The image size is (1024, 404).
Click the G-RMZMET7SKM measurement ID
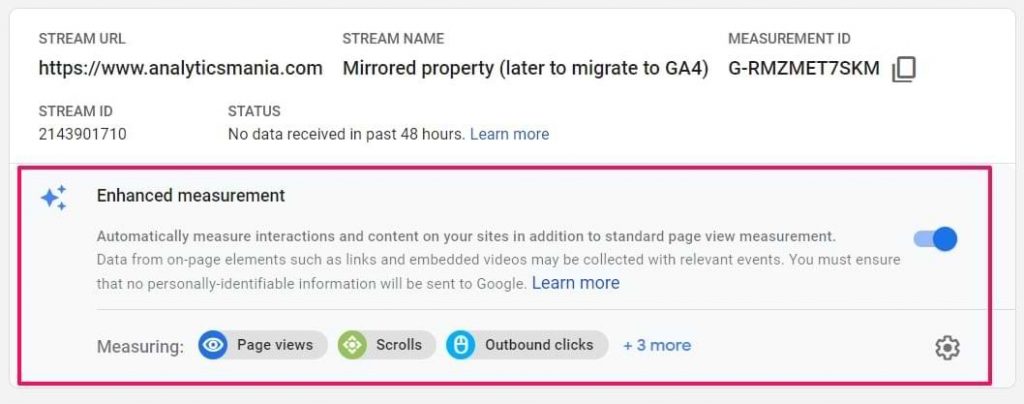[x=804, y=69]
